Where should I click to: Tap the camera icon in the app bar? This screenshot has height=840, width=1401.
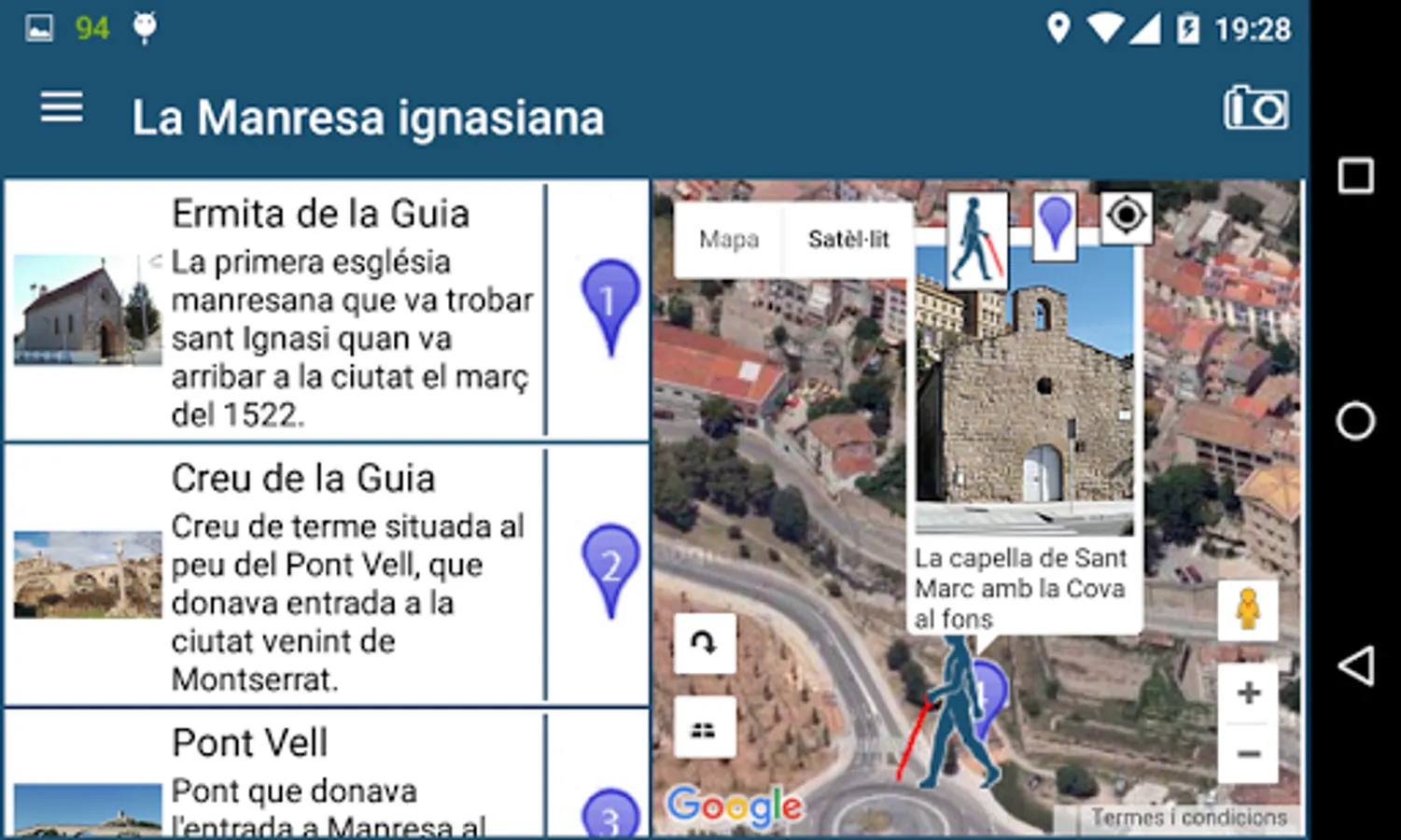1256,109
